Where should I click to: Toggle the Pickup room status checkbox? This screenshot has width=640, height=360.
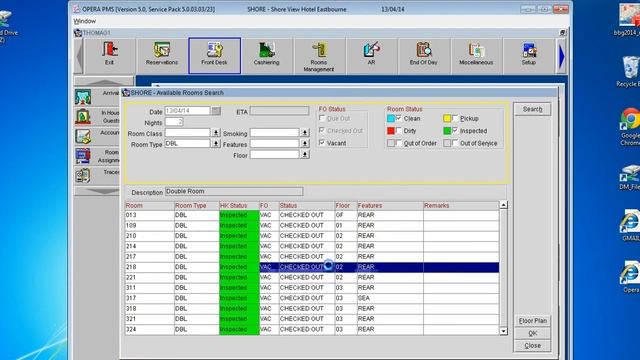click(455, 118)
